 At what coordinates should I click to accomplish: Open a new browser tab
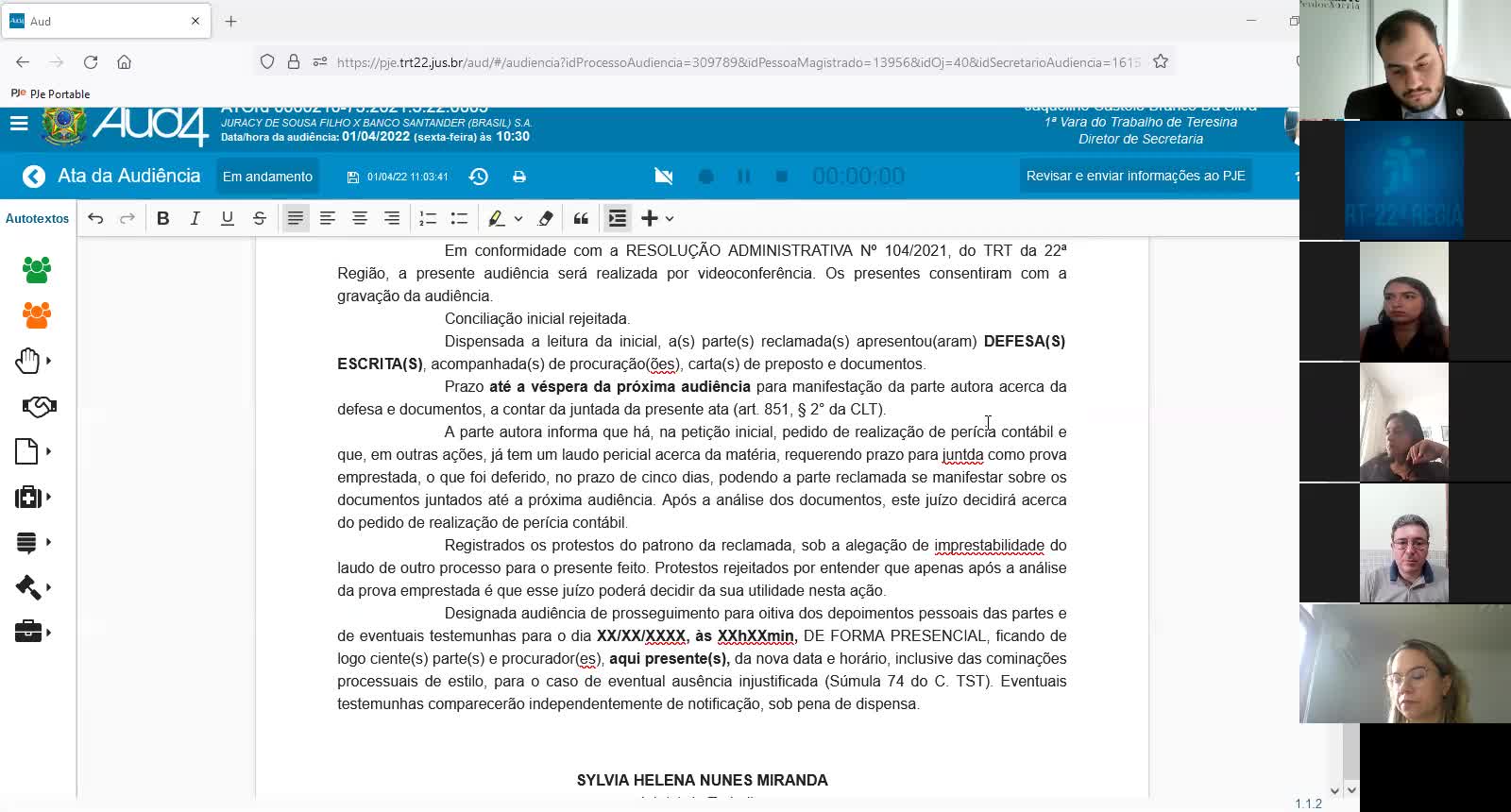pyautogui.click(x=231, y=21)
